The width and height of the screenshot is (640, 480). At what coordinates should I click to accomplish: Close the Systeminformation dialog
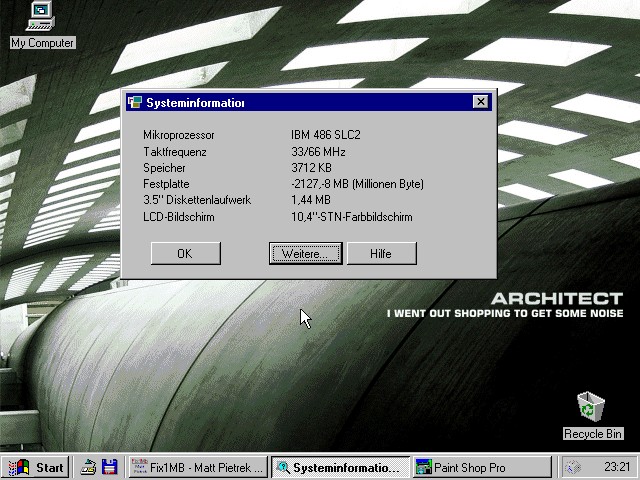point(480,102)
